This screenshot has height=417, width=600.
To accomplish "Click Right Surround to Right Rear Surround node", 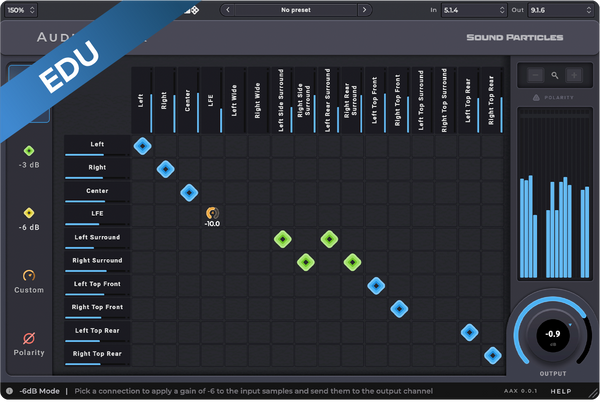I will point(352,262).
